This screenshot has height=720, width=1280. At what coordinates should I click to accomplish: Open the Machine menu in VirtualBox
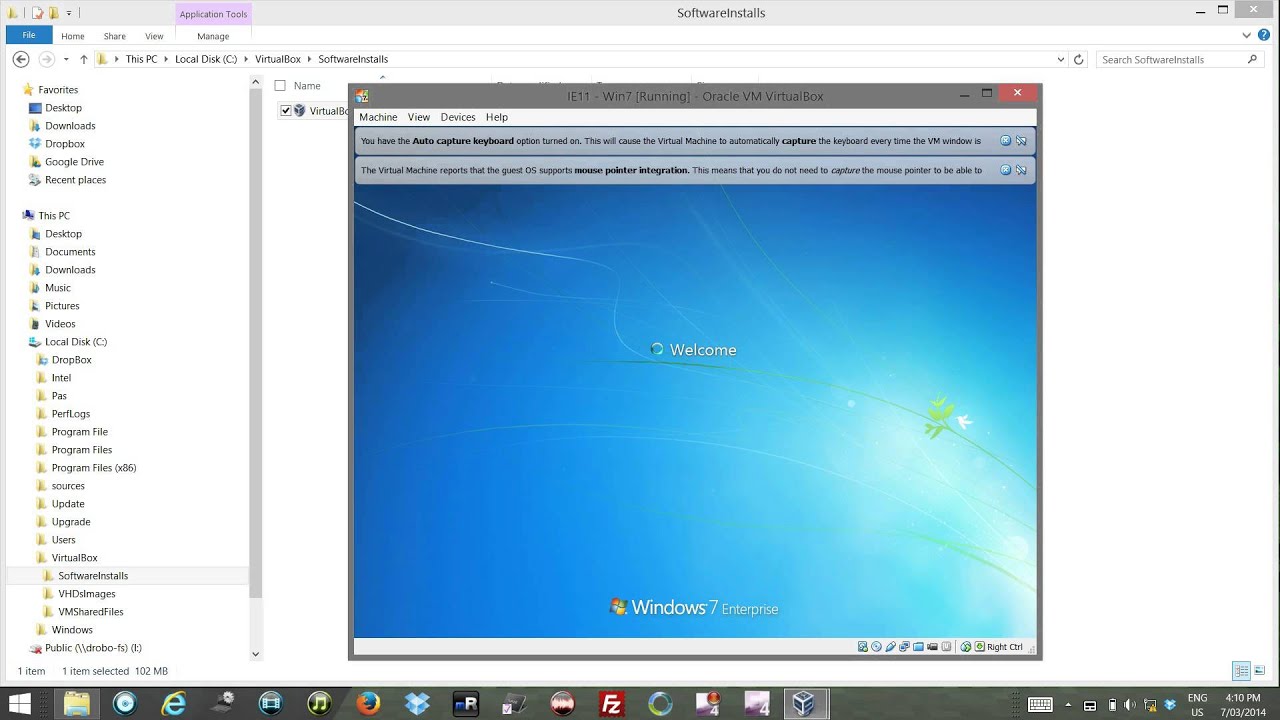click(378, 117)
